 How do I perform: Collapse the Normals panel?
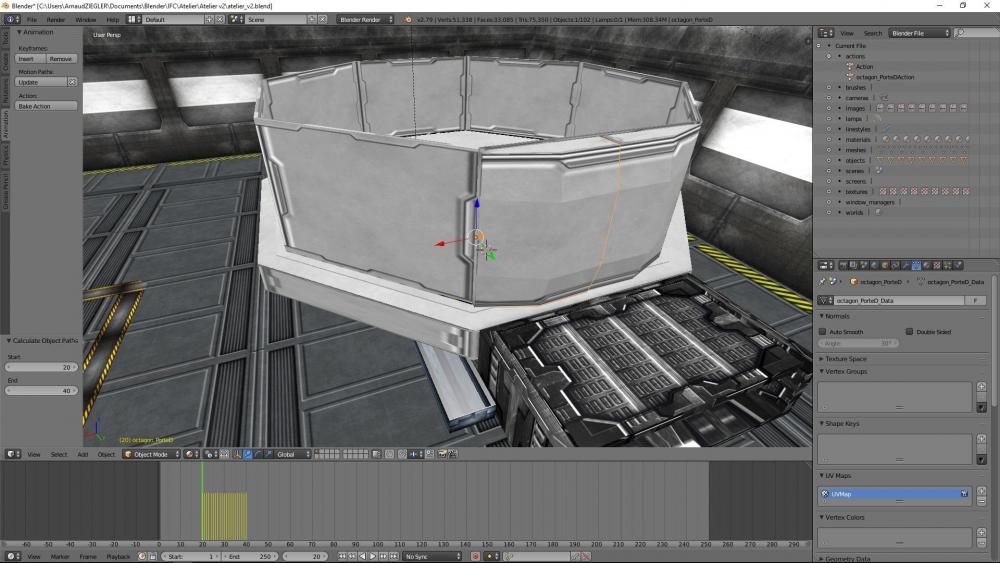822,316
